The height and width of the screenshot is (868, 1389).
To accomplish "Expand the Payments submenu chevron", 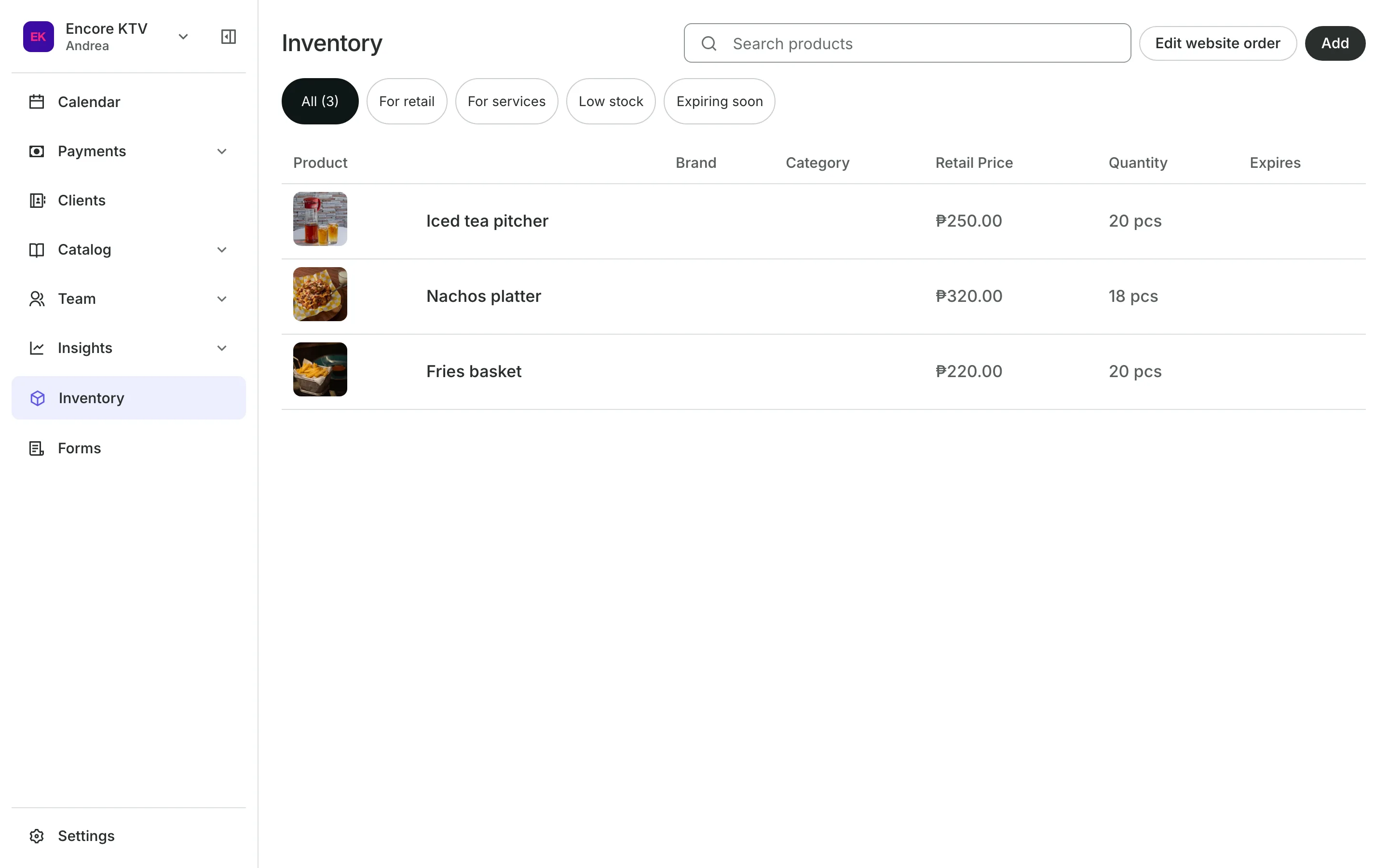I will [222, 151].
